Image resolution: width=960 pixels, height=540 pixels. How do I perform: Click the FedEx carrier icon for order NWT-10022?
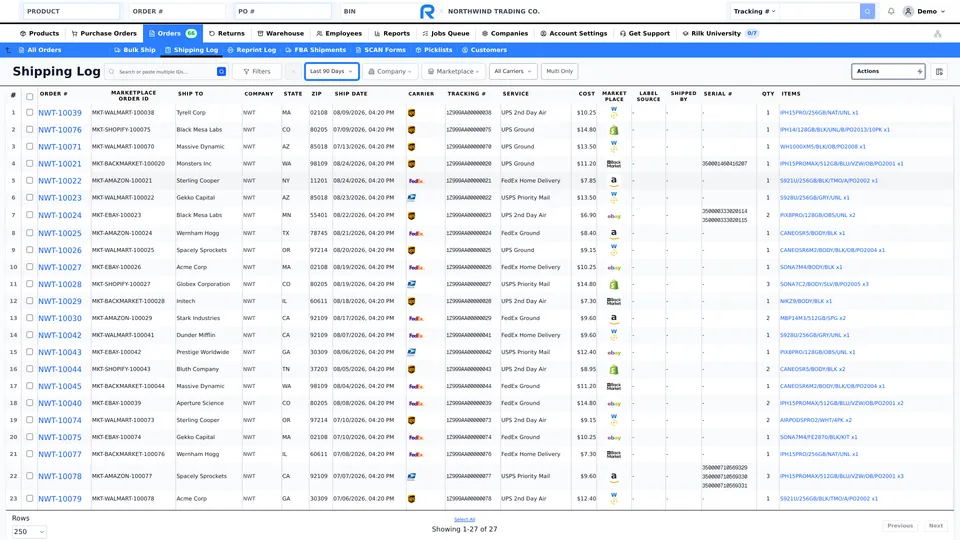416,181
